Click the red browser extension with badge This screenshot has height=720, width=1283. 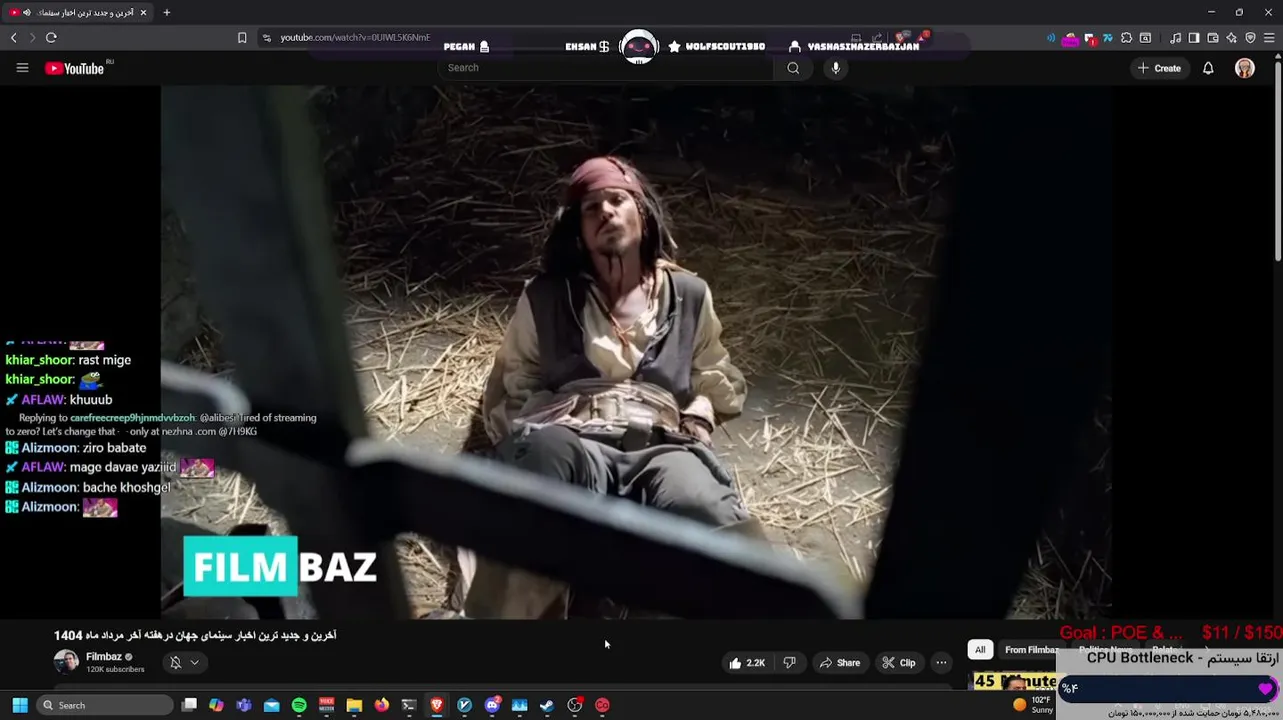pyautogui.click(x=1091, y=39)
